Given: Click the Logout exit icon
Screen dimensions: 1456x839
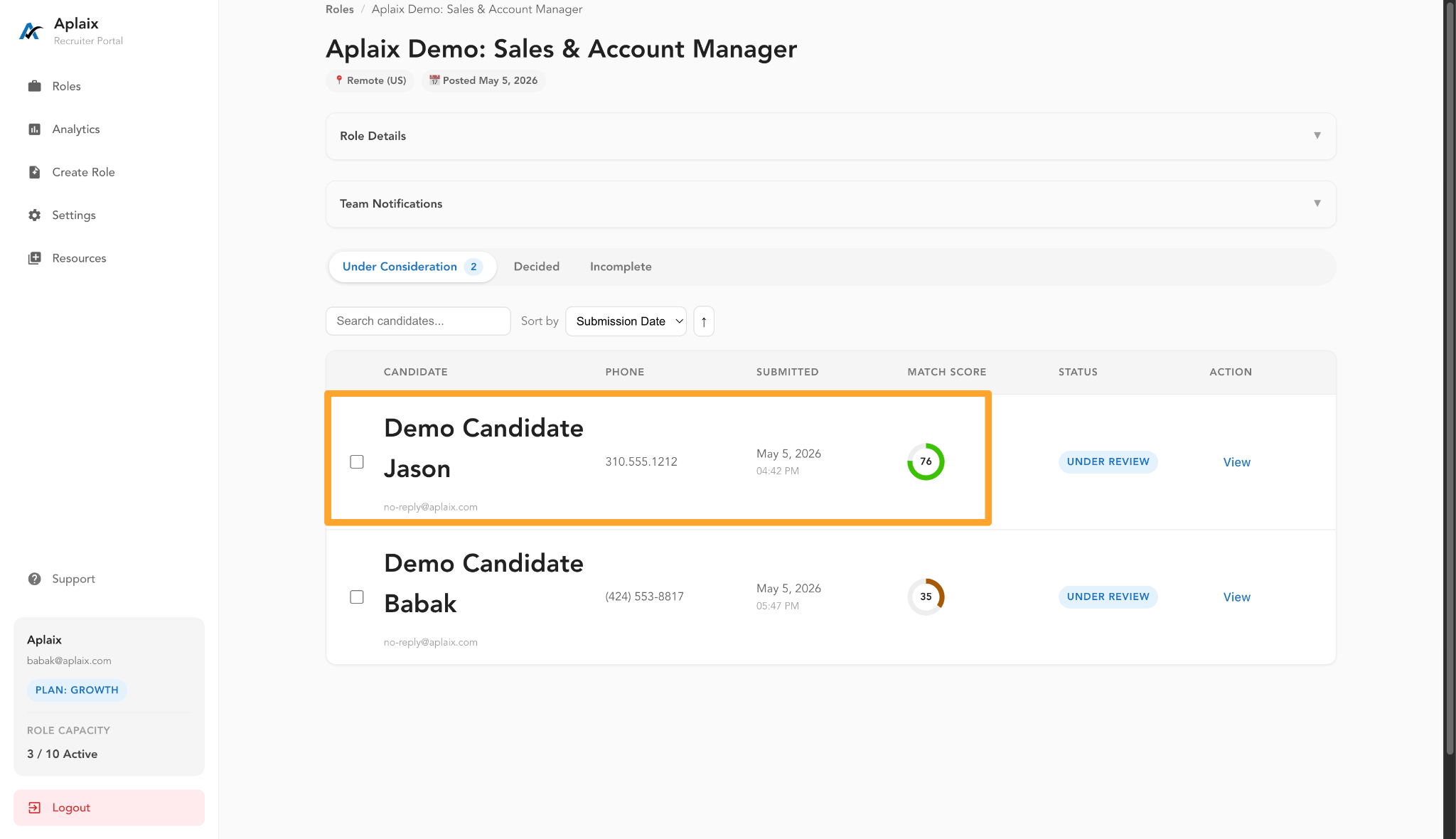Looking at the screenshot, I should point(34,808).
